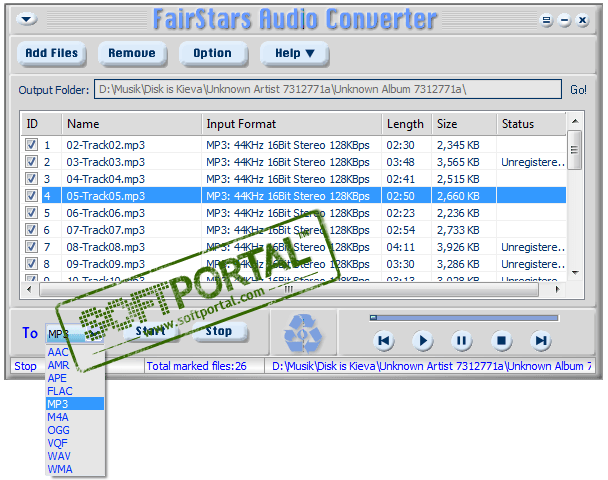Choose MP3 in the format list
This screenshot has height=480, width=608.
click(75, 404)
